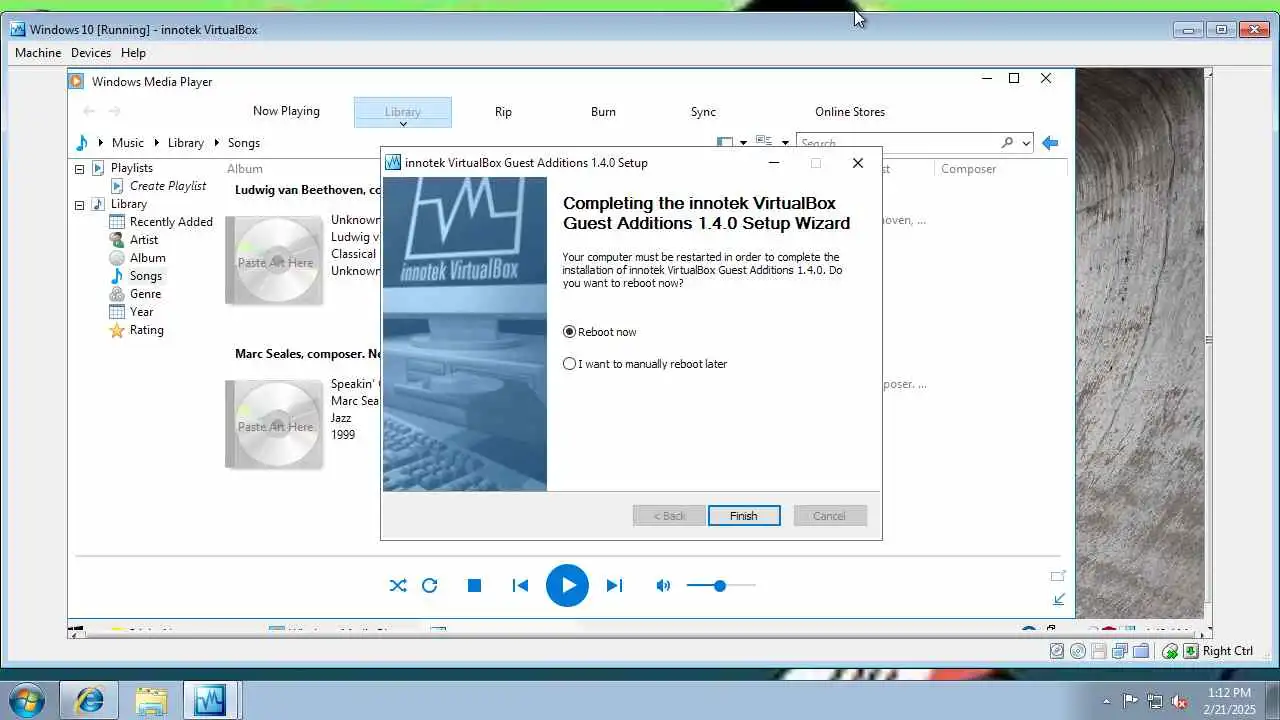Select I want to manually reboot later

(570, 364)
